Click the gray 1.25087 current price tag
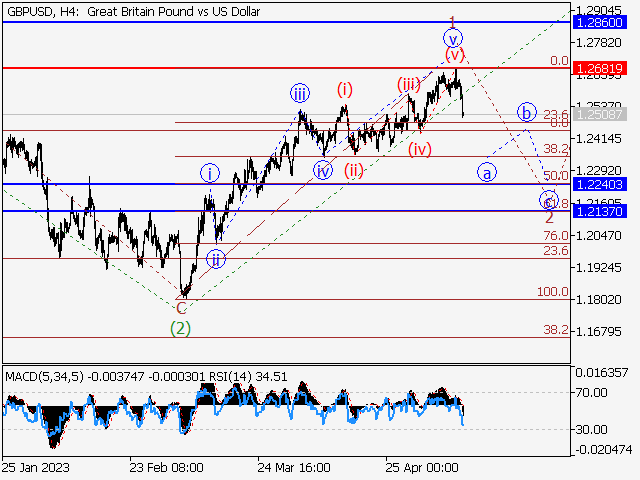This screenshot has width=640, height=480. (599, 114)
